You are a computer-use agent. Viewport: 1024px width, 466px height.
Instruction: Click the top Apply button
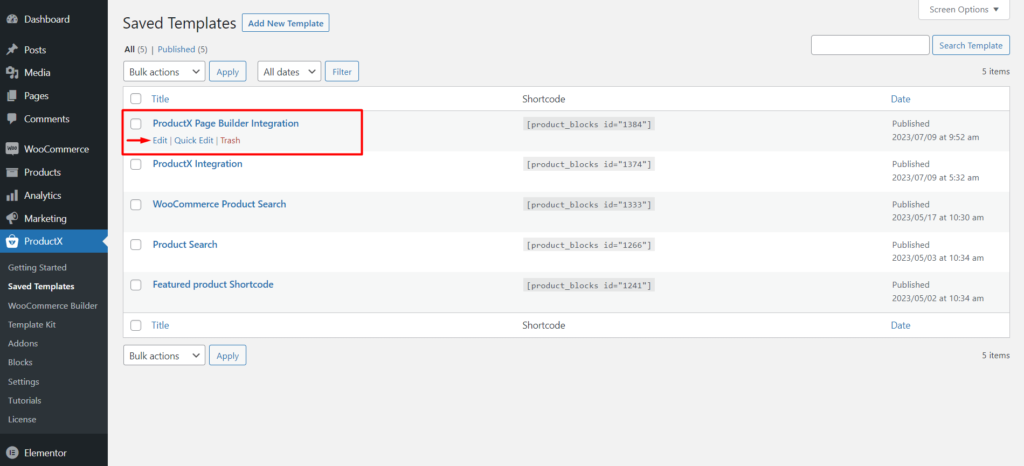coord(227,72)
